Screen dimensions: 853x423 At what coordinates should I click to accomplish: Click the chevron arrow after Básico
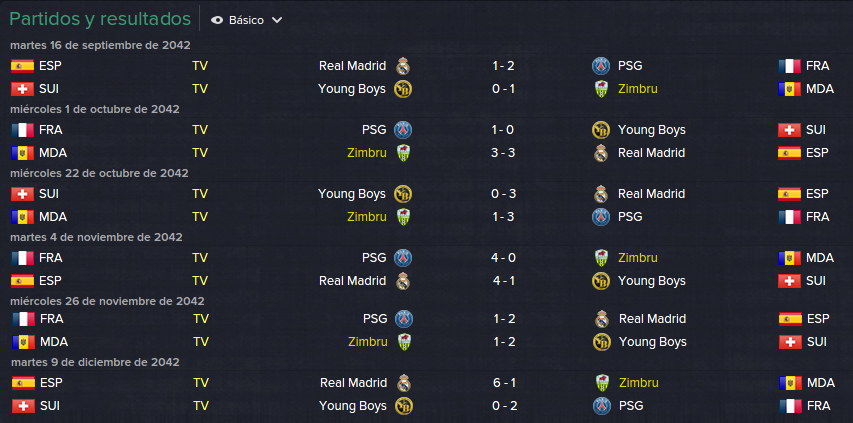point(277,20)
